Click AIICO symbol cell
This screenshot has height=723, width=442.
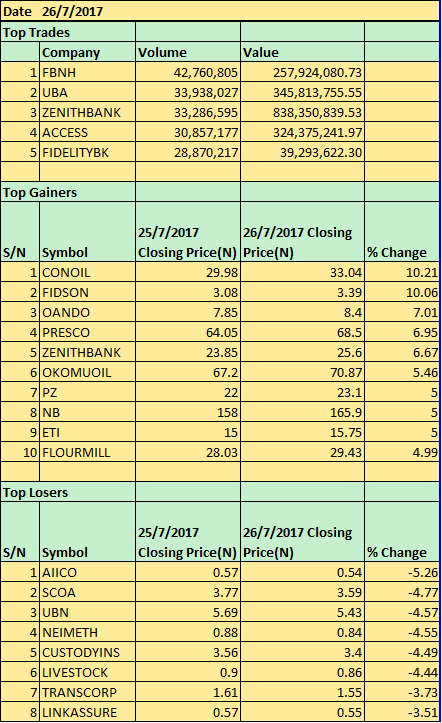pyautogui.click(x=88, y=572)
